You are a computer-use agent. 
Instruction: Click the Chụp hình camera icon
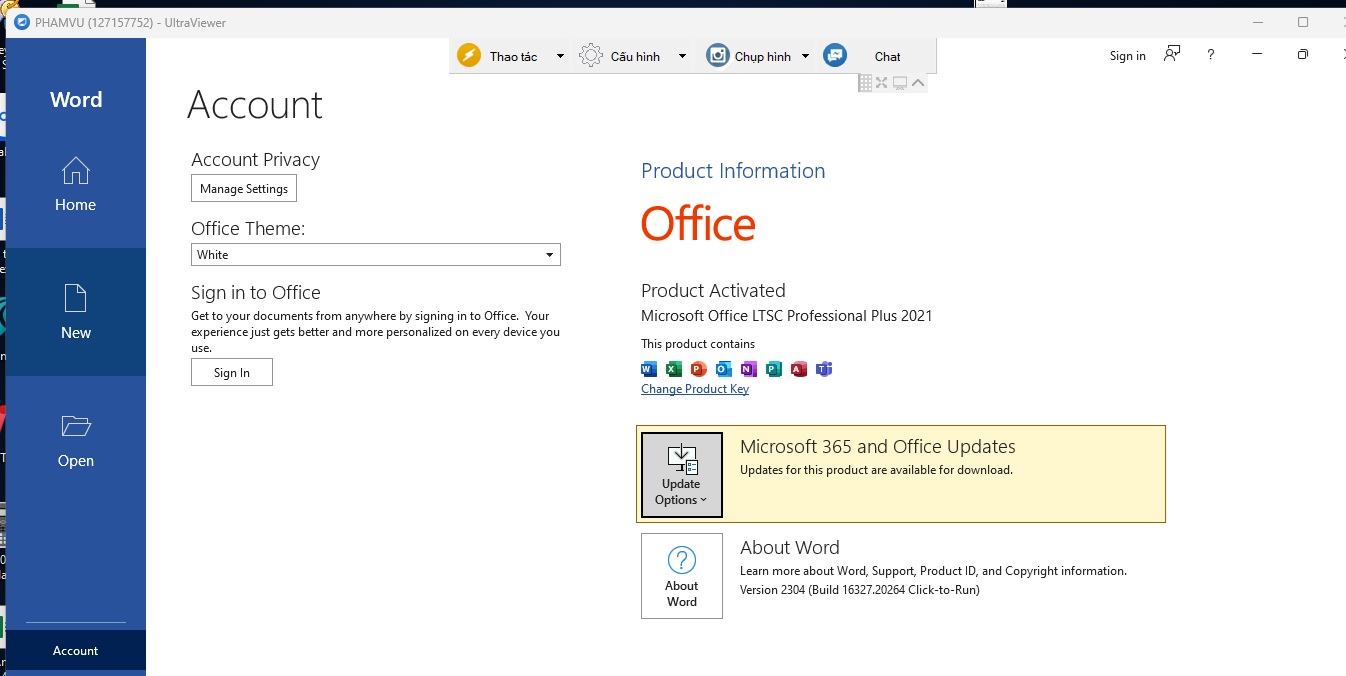coord(717,56)
